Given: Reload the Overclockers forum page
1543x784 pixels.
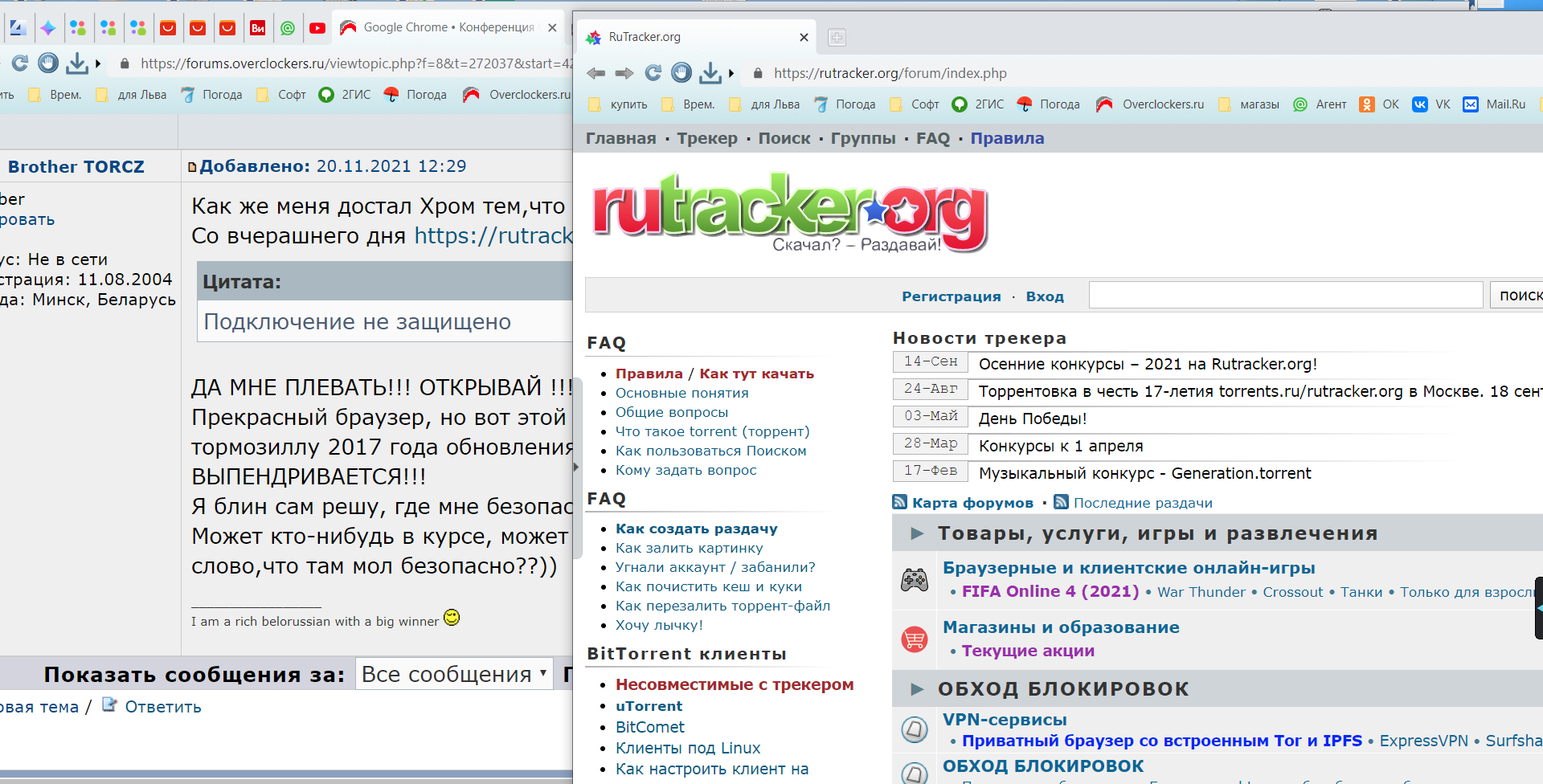Looking at the screenshot, I should 20,63.
